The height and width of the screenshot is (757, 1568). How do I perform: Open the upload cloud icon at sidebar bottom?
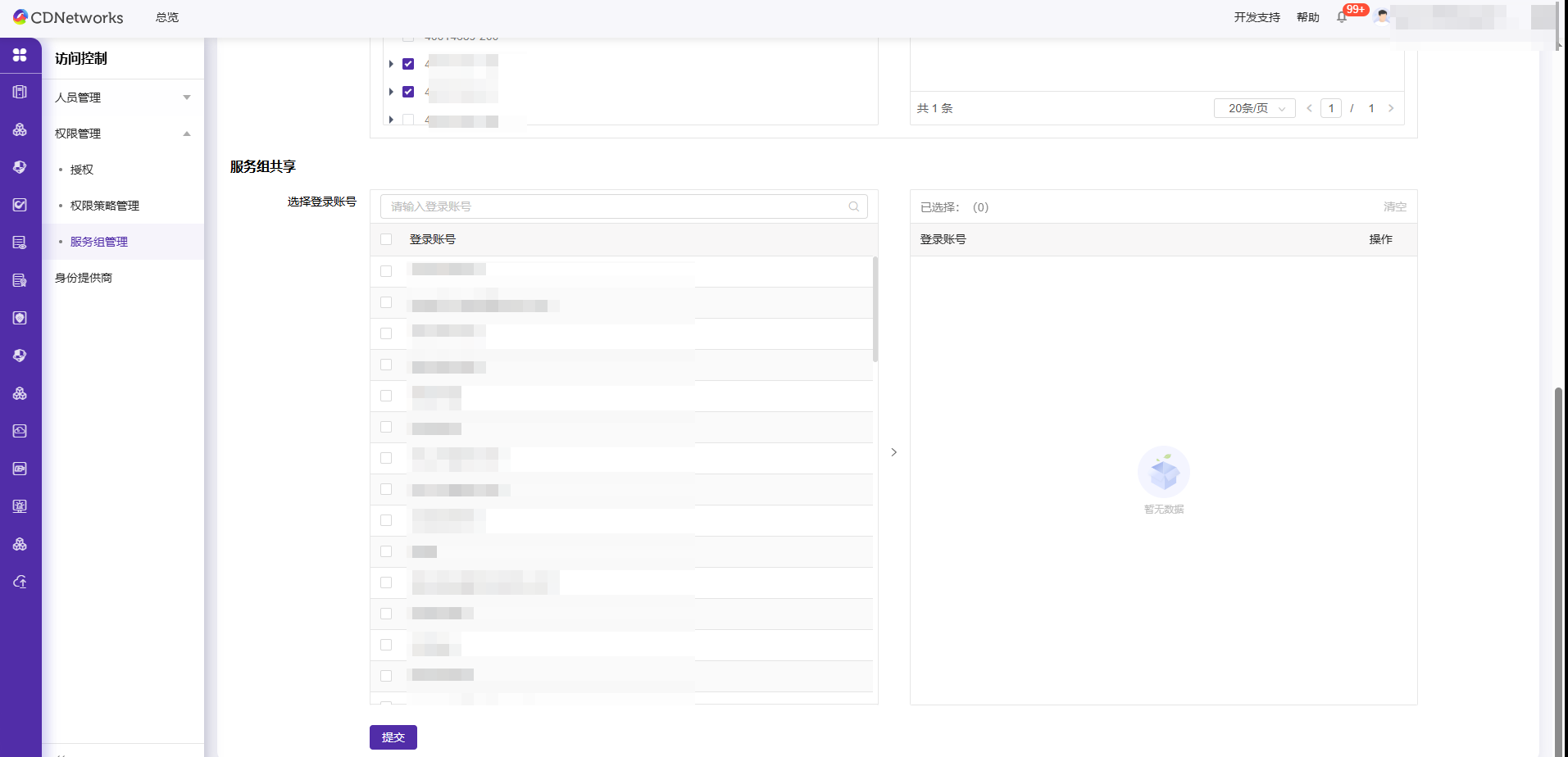[x=20, y=581]
